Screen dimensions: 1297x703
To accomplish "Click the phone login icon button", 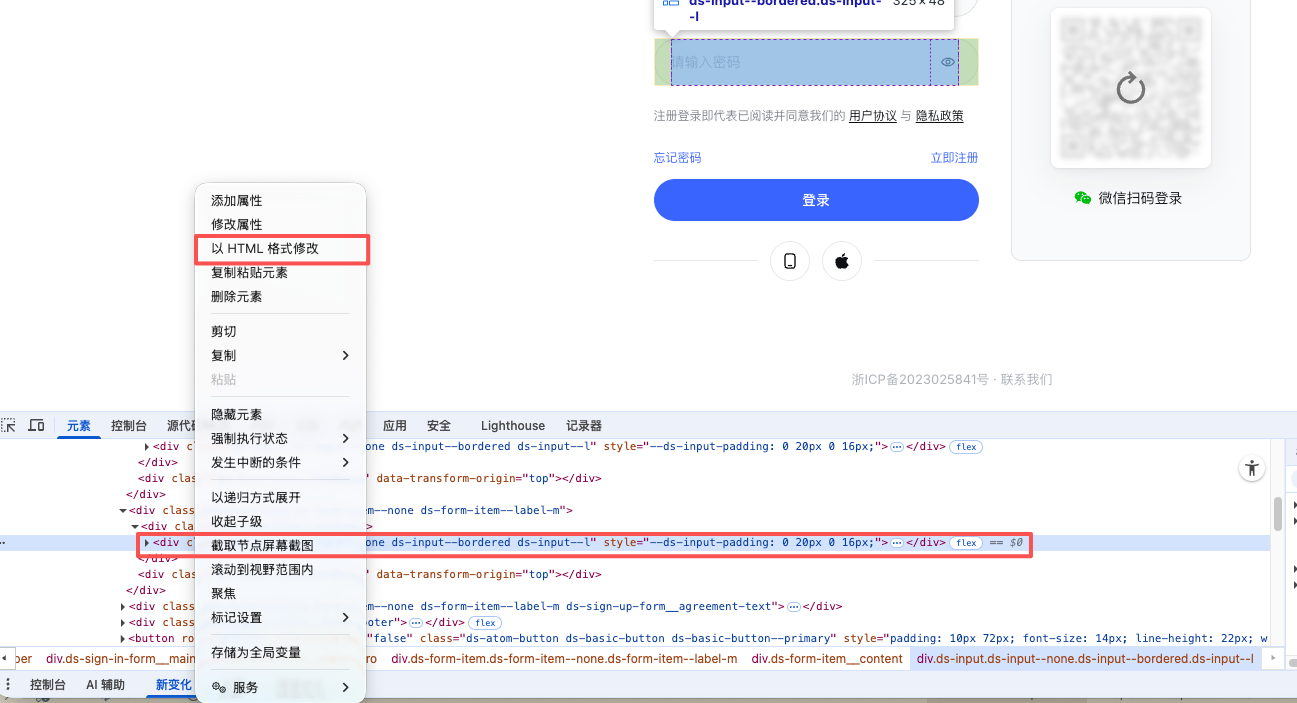I will pyautogui.click(x=790, y=261).
